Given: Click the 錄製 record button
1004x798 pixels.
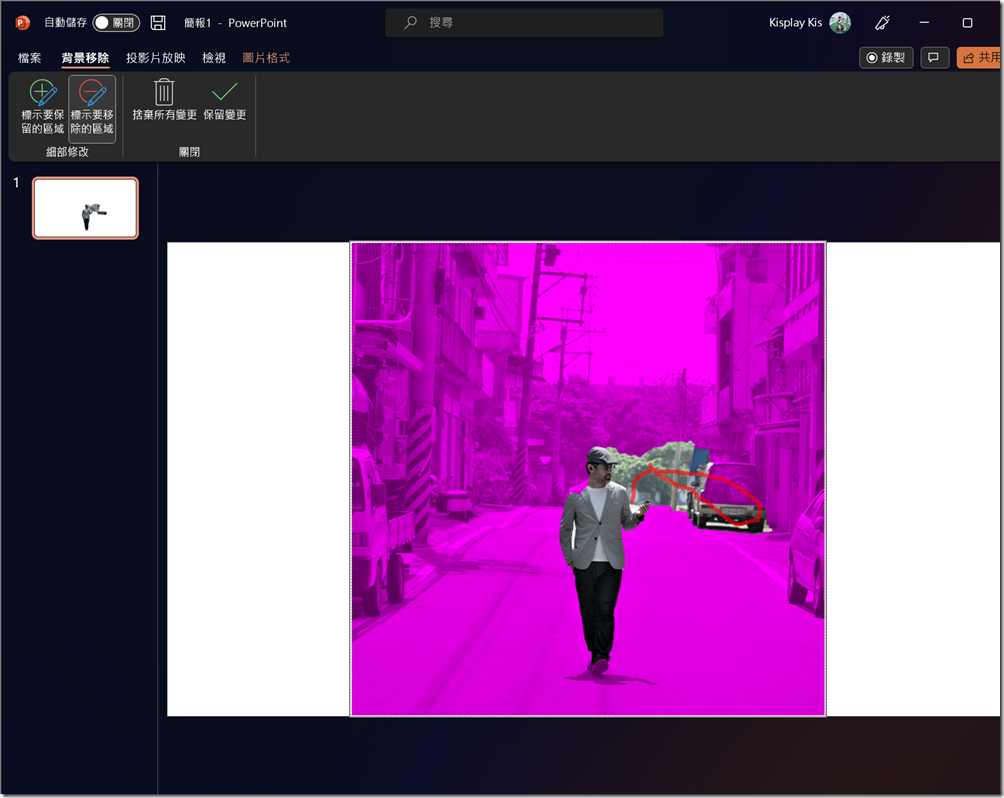Looking at the screenshot, I should (x=886, y=57).
